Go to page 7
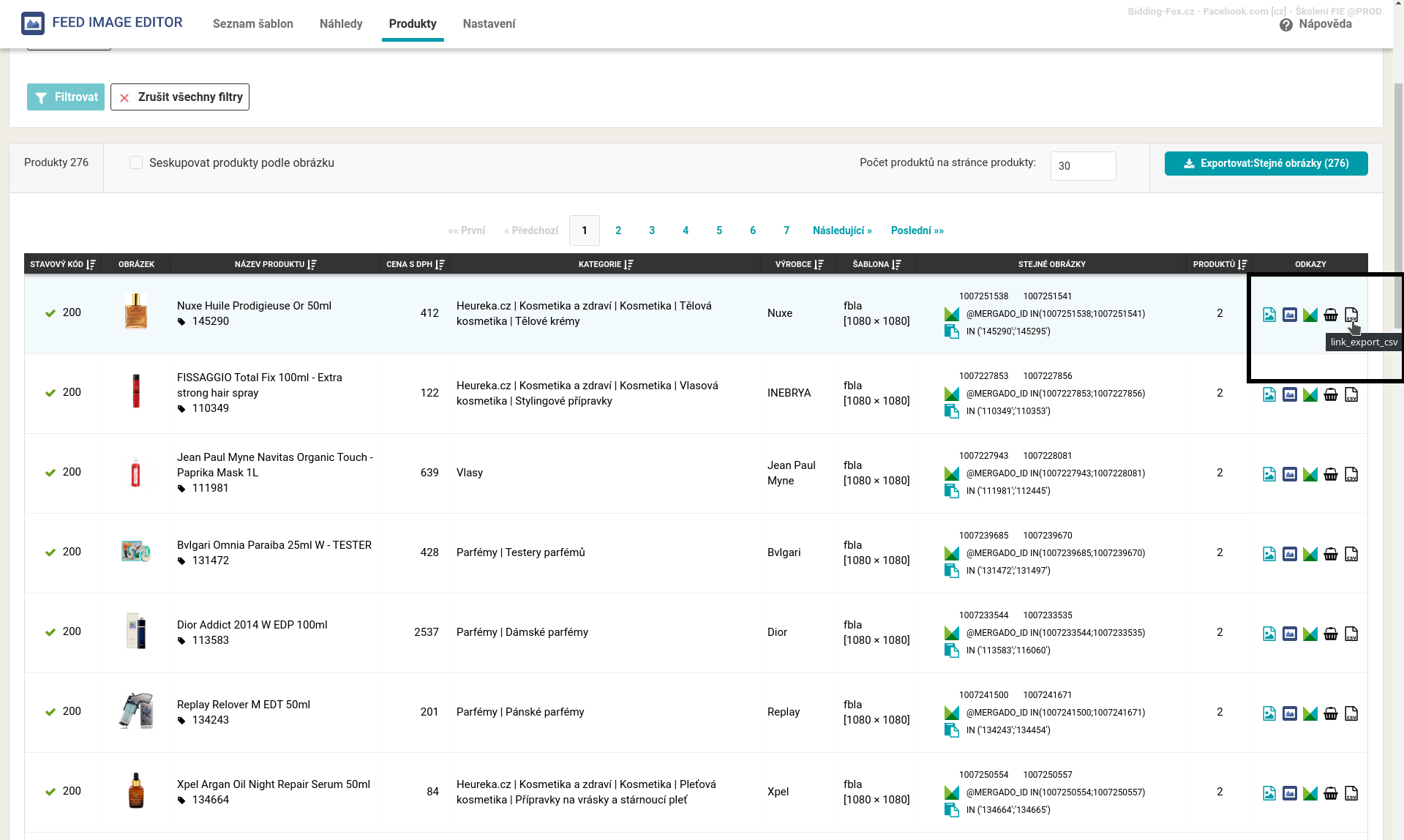Screen dimensions: 1404x840 click(787, 230)
